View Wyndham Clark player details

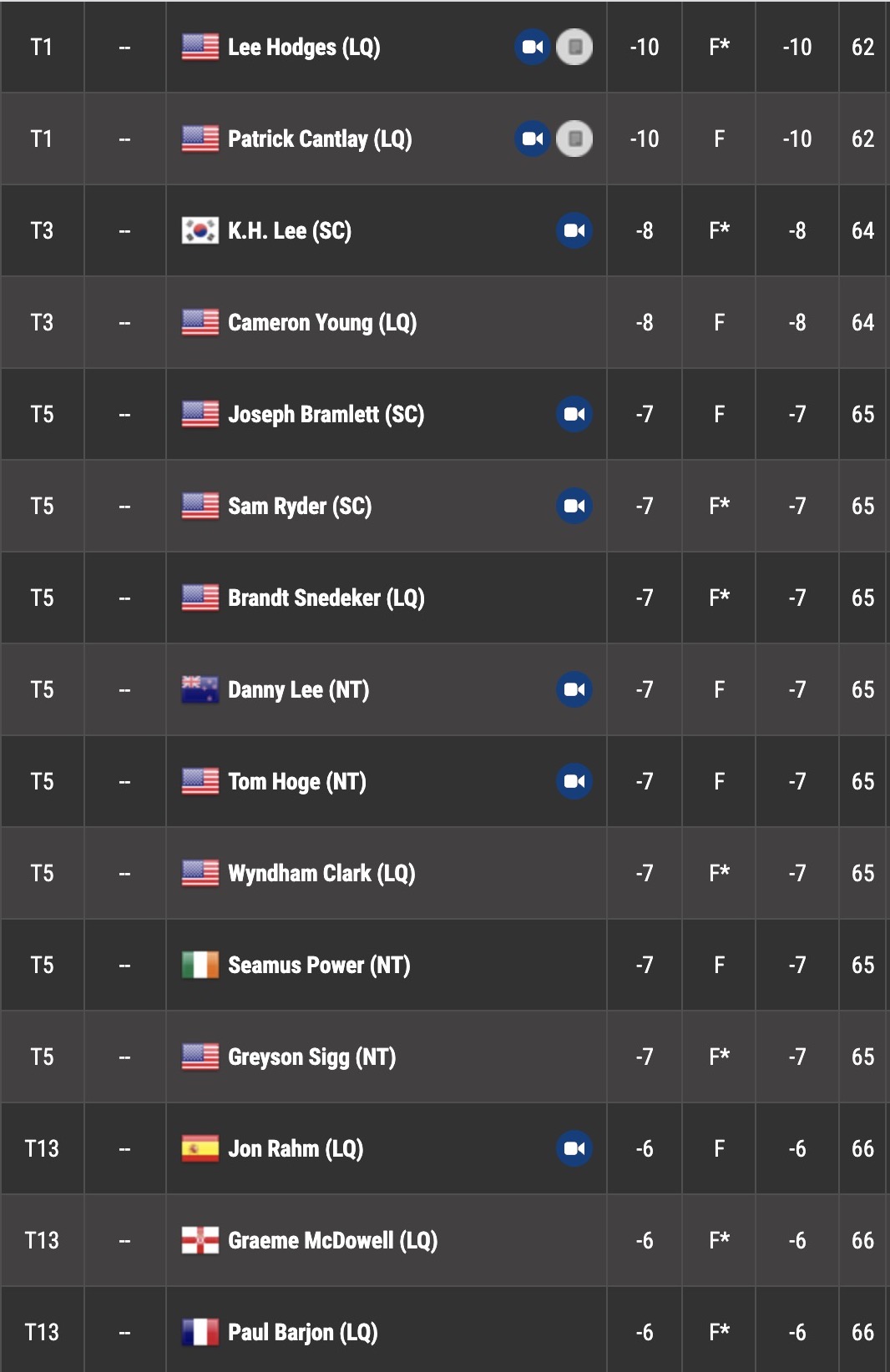(x=321, y=874)
